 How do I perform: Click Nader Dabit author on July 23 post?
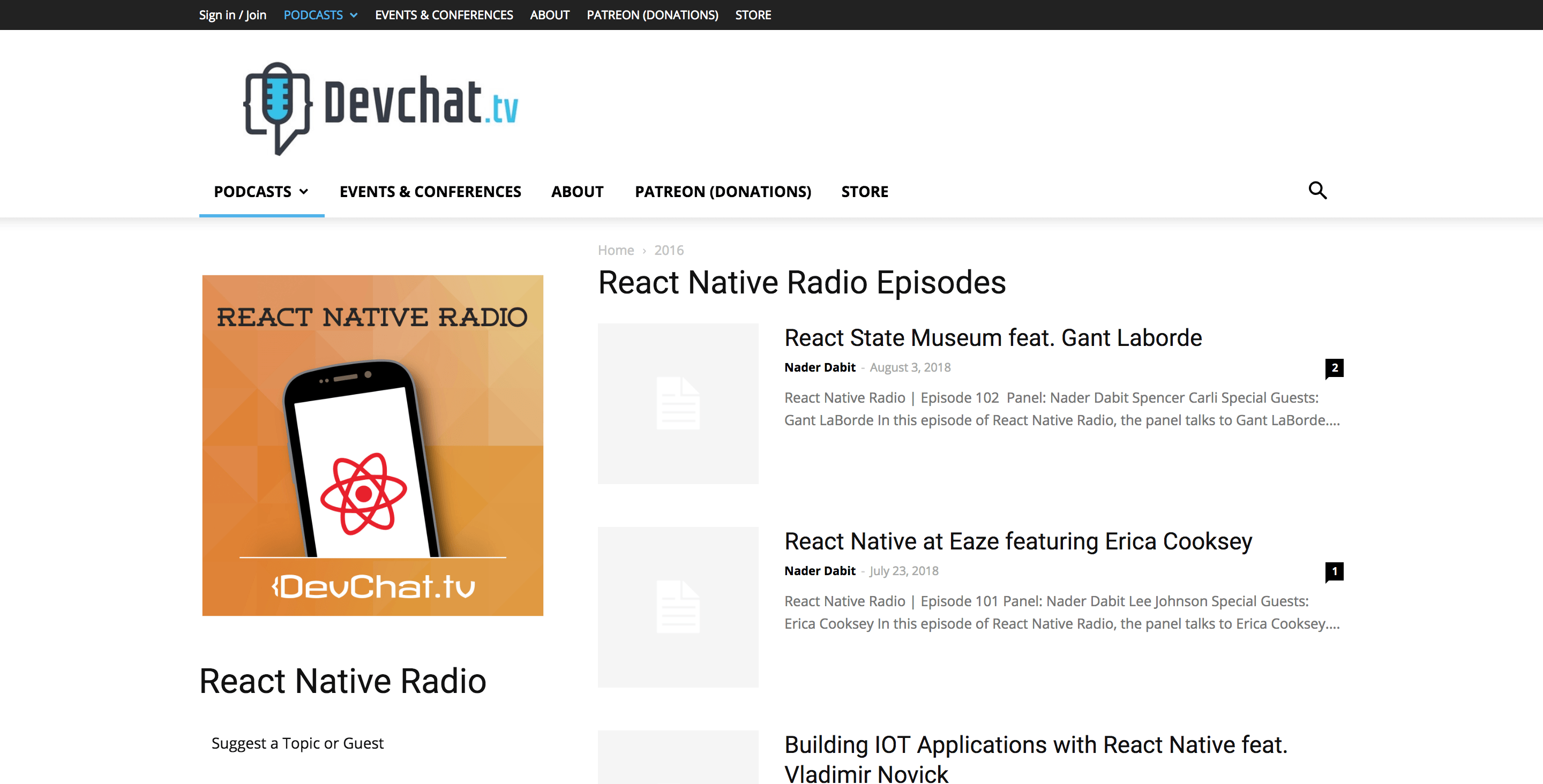pos(819,571)
